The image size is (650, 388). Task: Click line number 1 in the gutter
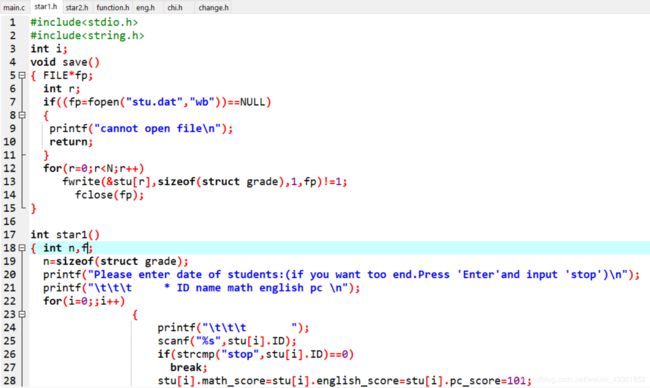(x=12, y=22)
